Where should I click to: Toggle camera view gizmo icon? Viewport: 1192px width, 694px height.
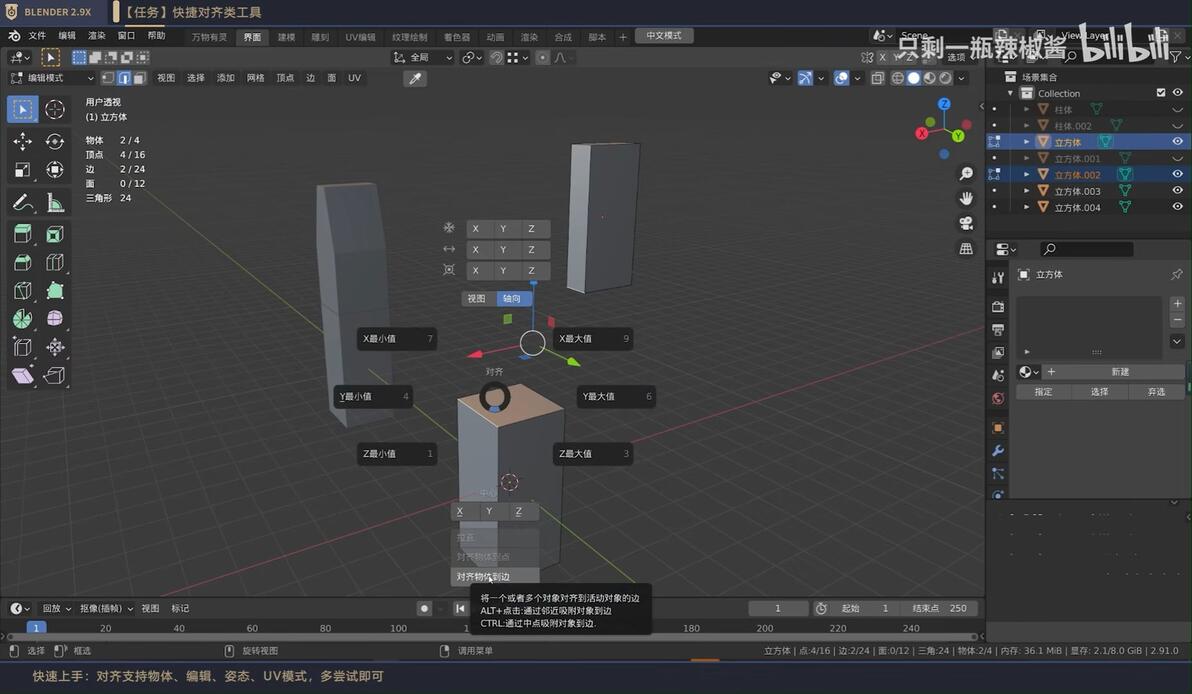966,223
